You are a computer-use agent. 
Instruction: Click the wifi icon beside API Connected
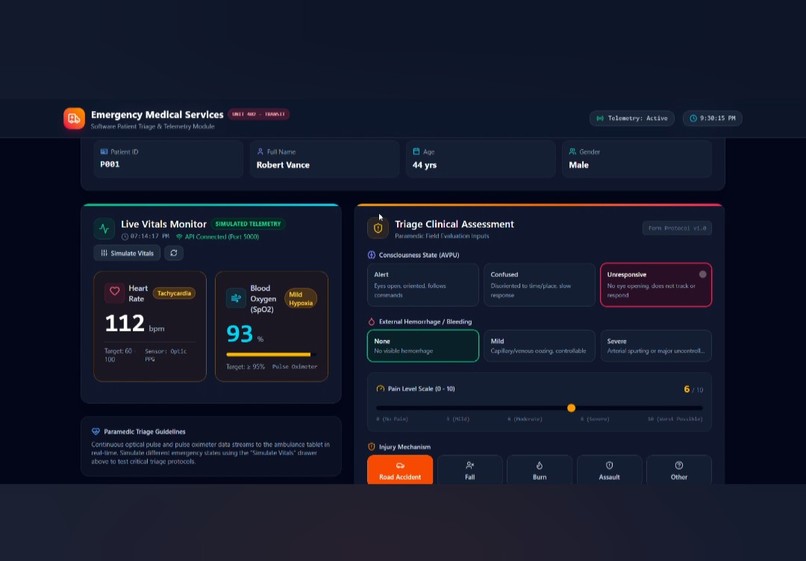pos(179,237)
